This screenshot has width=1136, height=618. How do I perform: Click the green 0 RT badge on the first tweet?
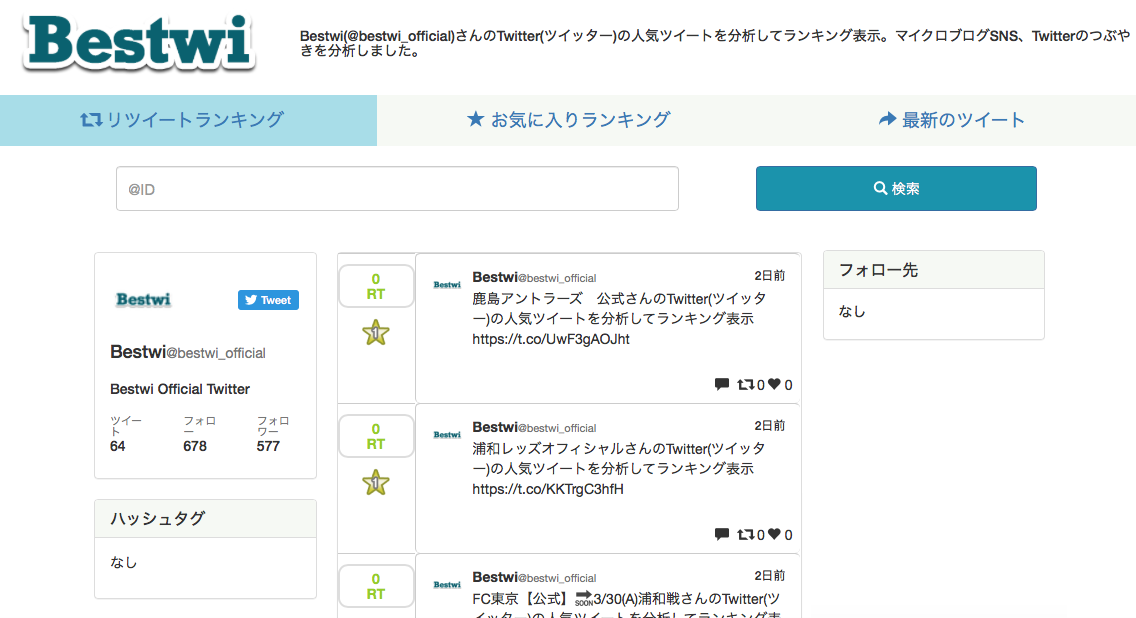point(376,285)
